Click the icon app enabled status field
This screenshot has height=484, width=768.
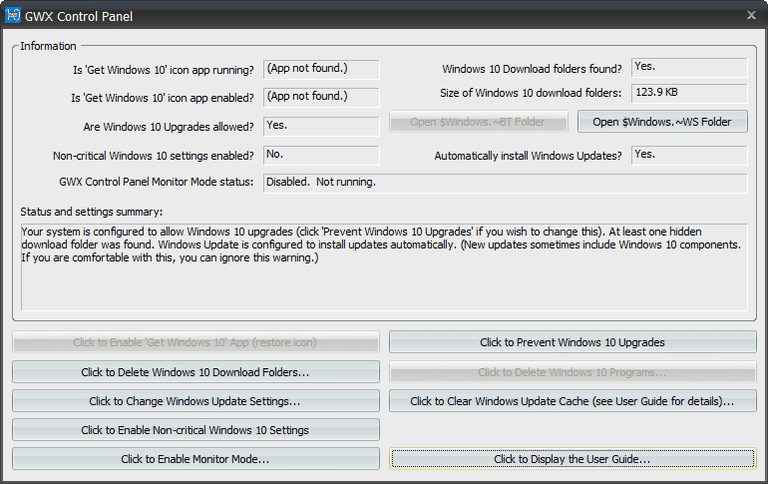(x=321, y=97)
